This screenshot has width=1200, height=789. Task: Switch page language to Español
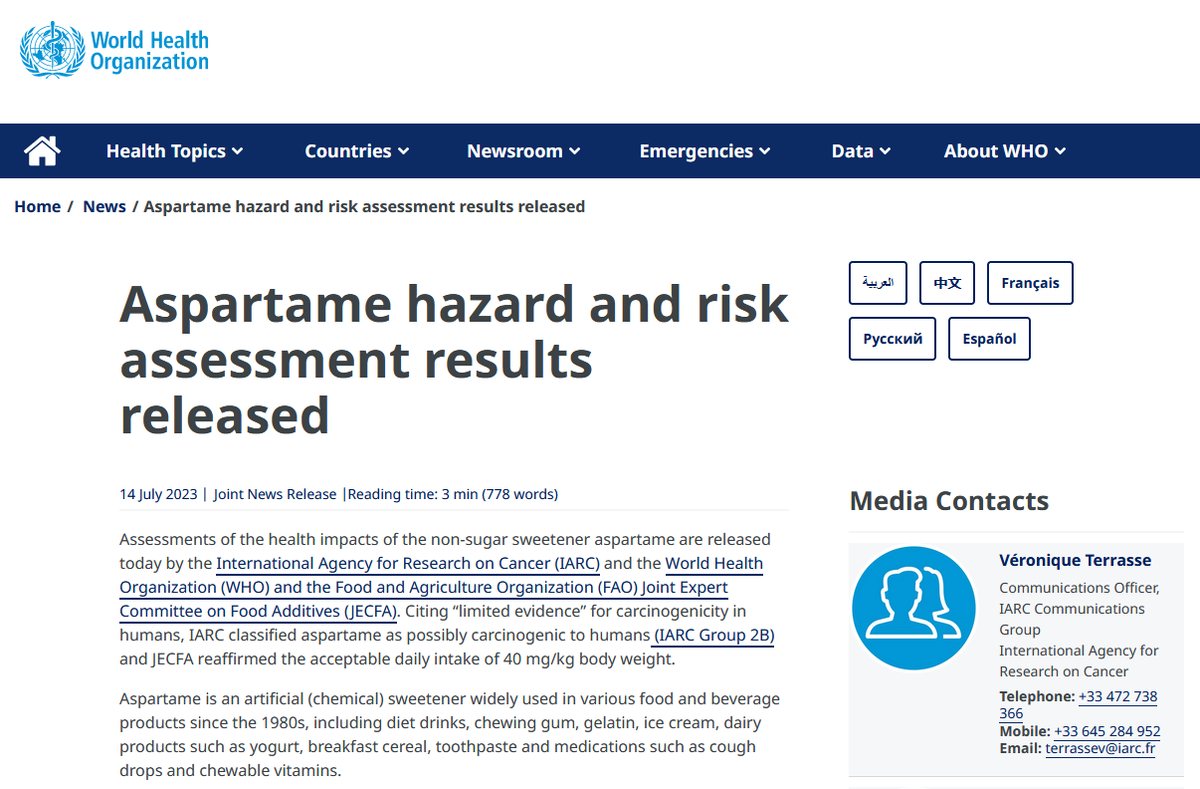(x=989, y=339)
